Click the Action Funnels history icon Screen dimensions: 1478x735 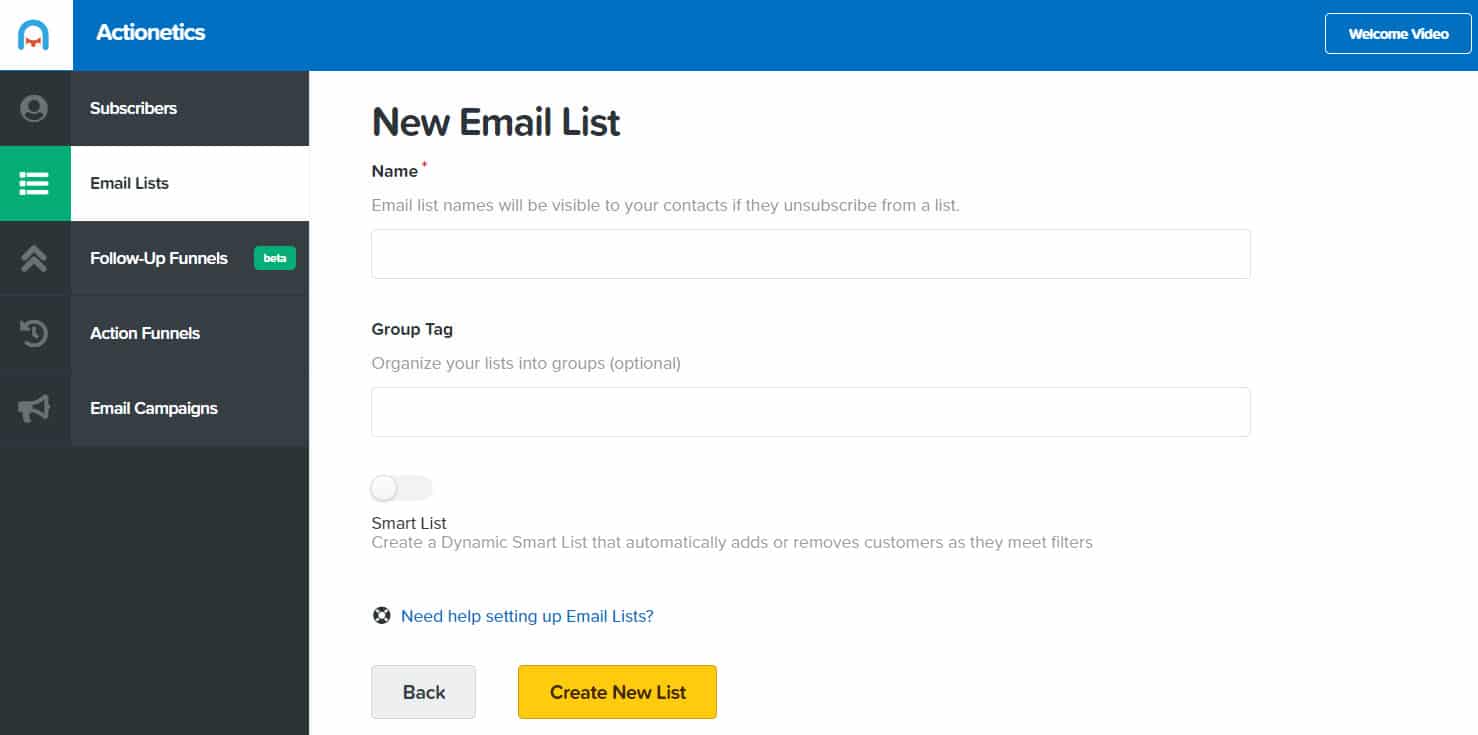pyautogui.click(x=34, y=333)
